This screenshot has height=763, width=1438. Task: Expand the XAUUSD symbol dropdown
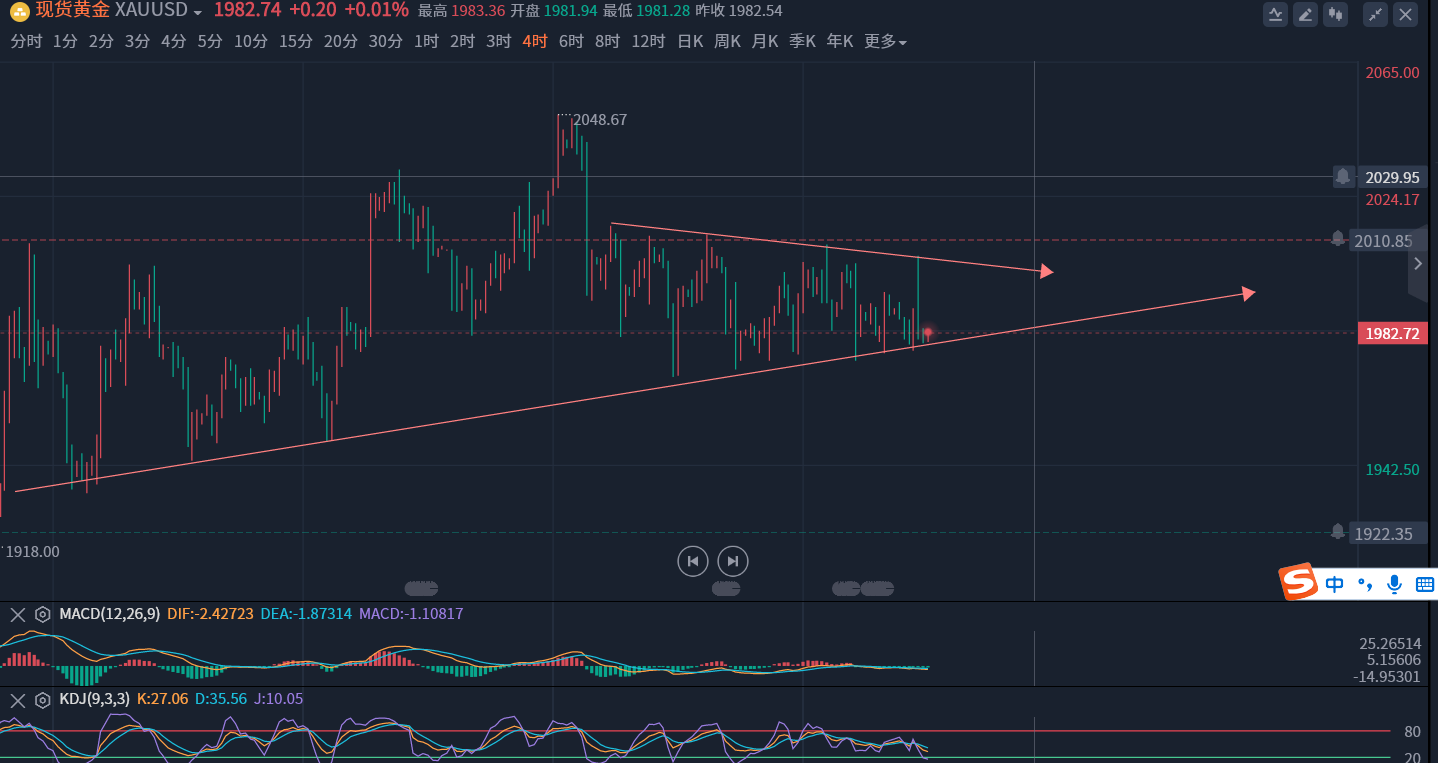[x=197, y=12]
